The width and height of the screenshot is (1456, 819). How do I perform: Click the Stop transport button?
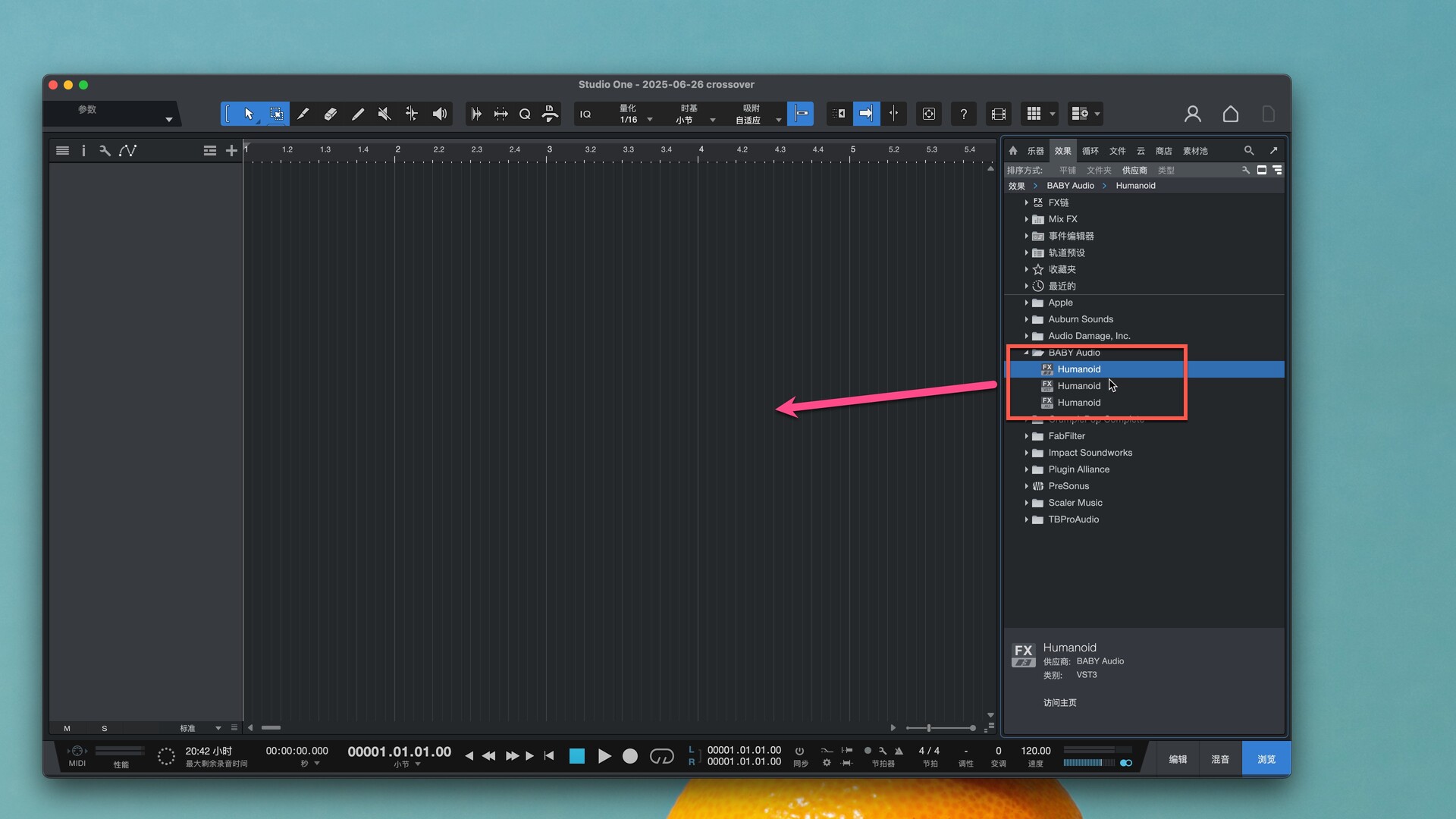(x=577, y=756)
